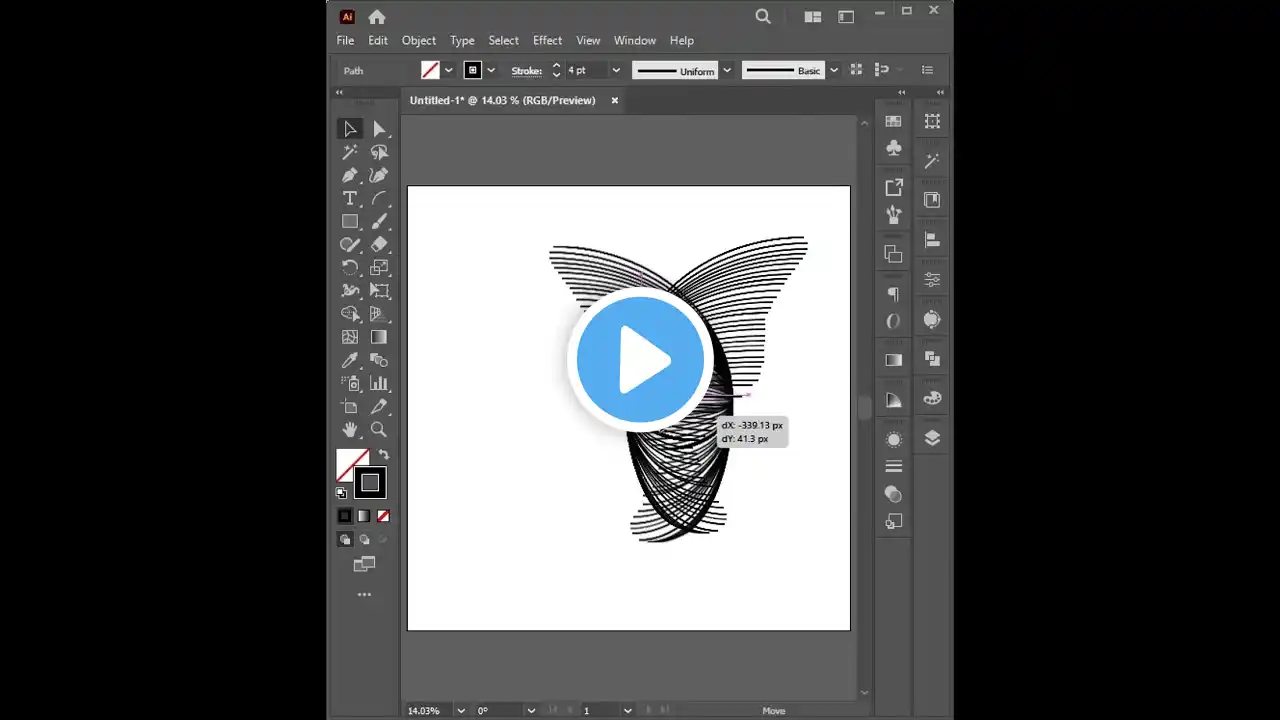The height and width of the screenshot is (720, 1280).
Task: Open the stroke weight dropdown
Action: pos(616,70)
